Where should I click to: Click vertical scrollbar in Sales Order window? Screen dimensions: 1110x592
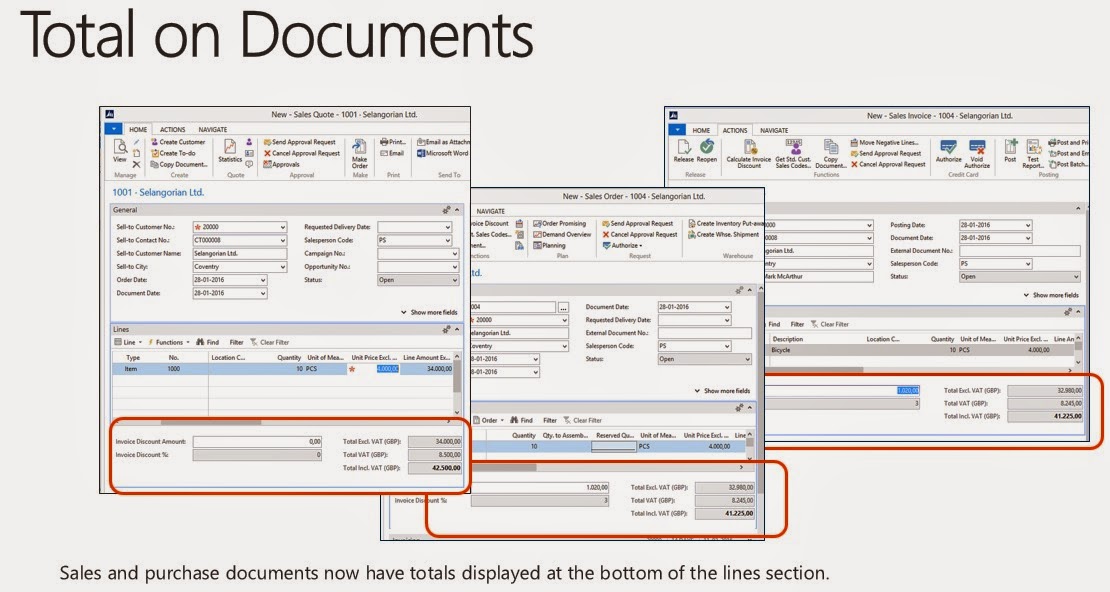coord(761,391)
